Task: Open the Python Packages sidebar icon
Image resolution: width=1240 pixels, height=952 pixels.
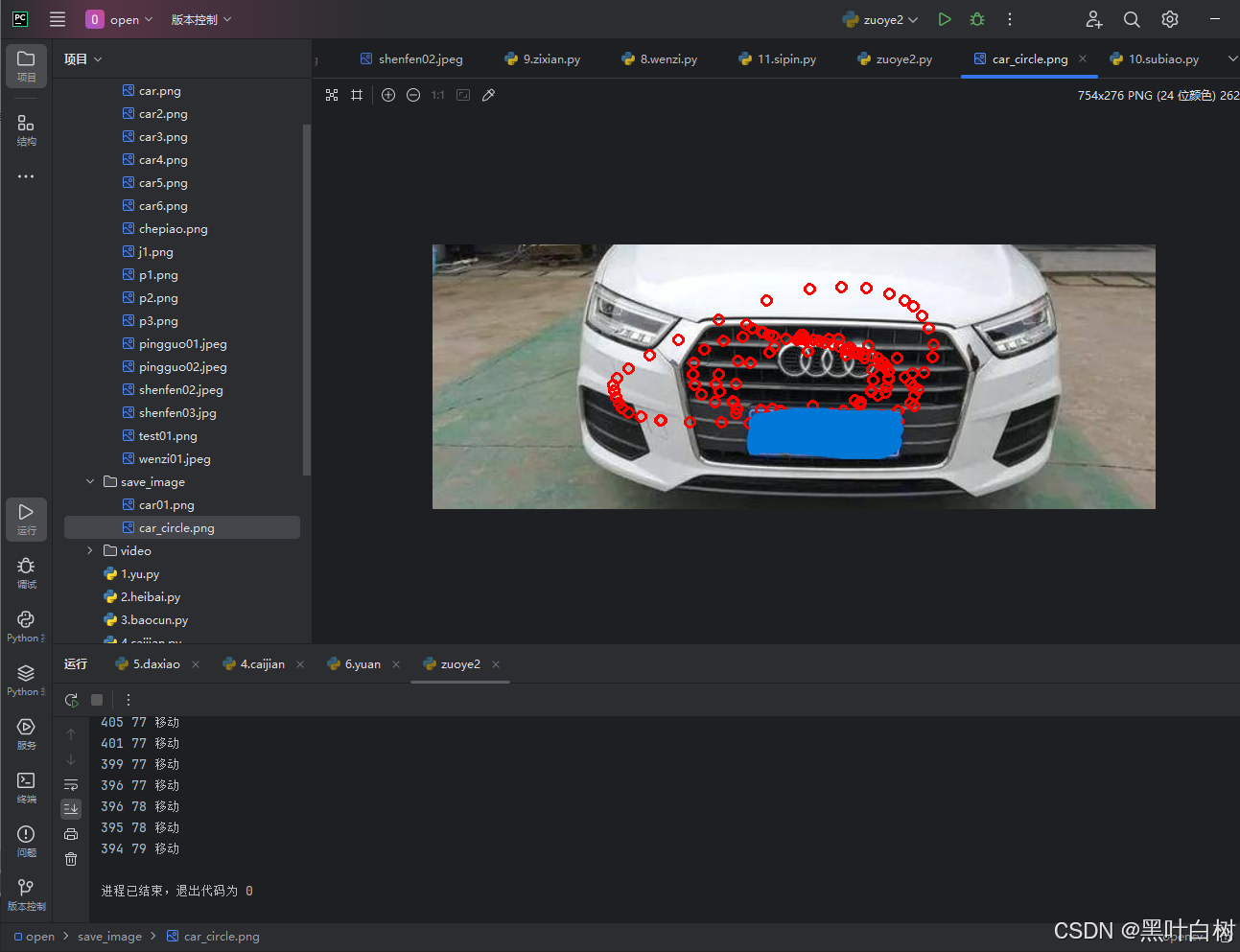Action: [x=26, y=680]
